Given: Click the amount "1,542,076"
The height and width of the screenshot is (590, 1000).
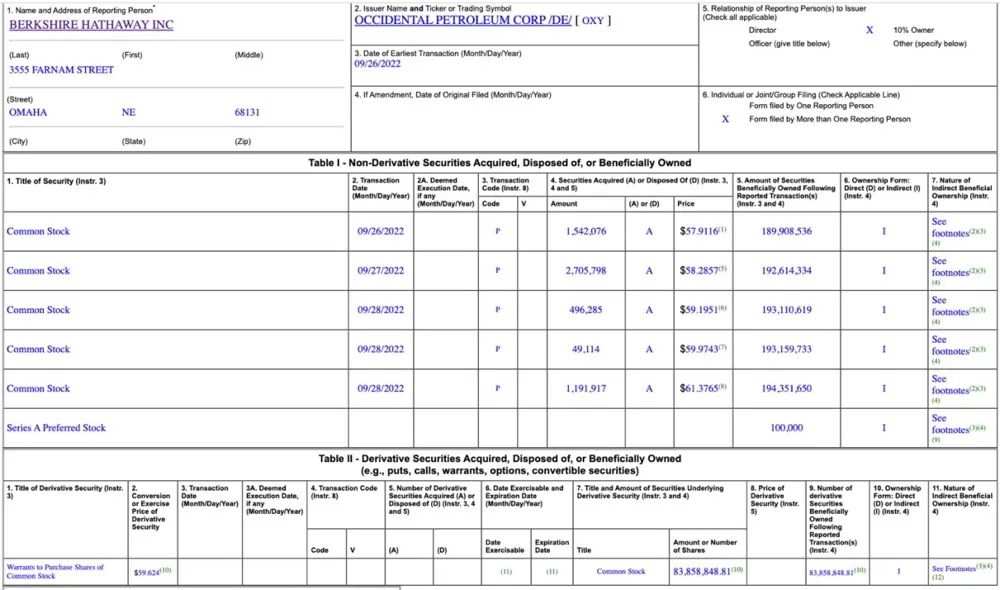Looking at the screenshot, I should [x=586, y=232].
